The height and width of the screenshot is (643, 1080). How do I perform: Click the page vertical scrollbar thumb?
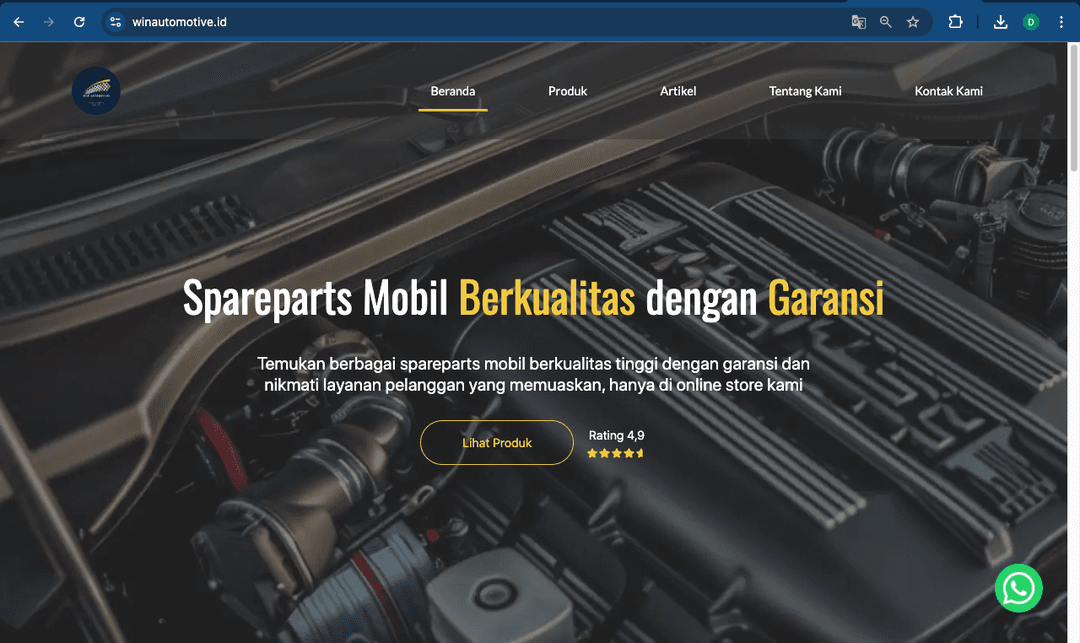click(x=1073, y=107)
